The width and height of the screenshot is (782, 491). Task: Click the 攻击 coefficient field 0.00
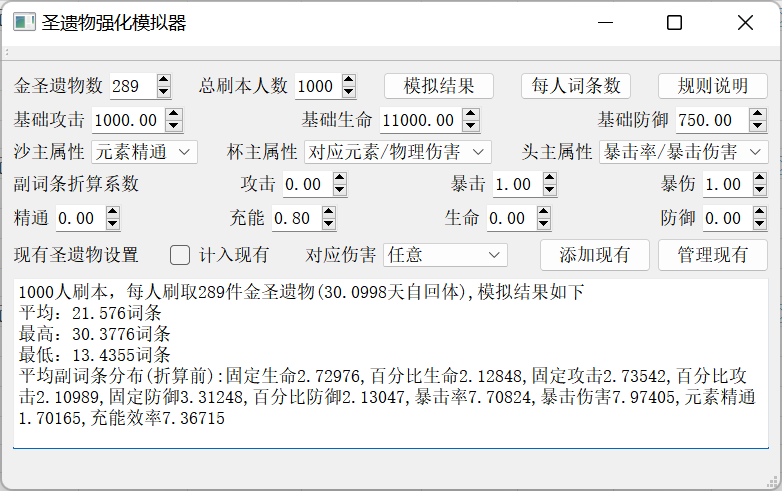[307, 184]
